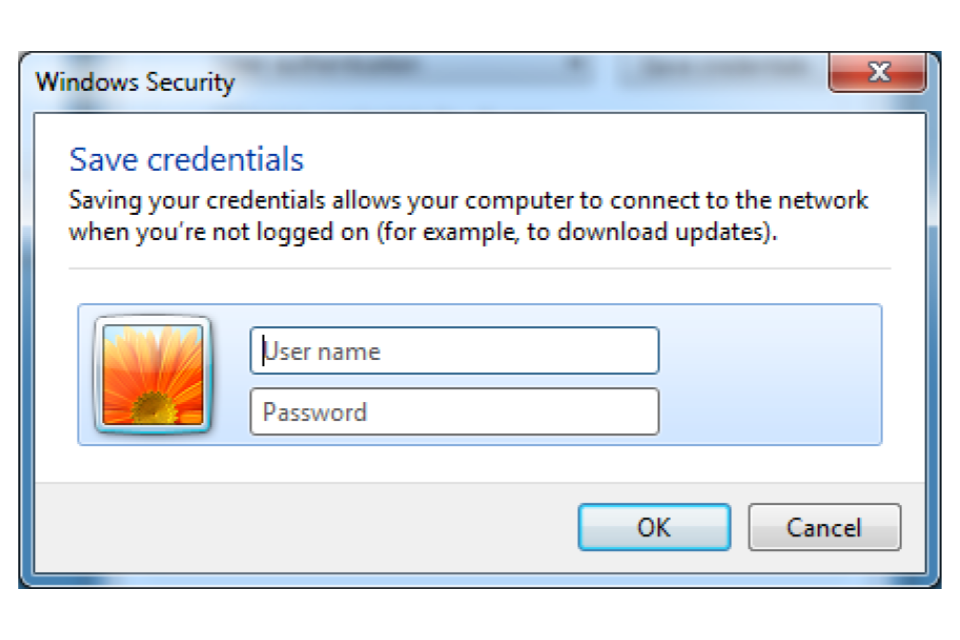Close the Windows Security dialog with X
Image resolution: width=960 pixels, height=640 pixels.
877,72
